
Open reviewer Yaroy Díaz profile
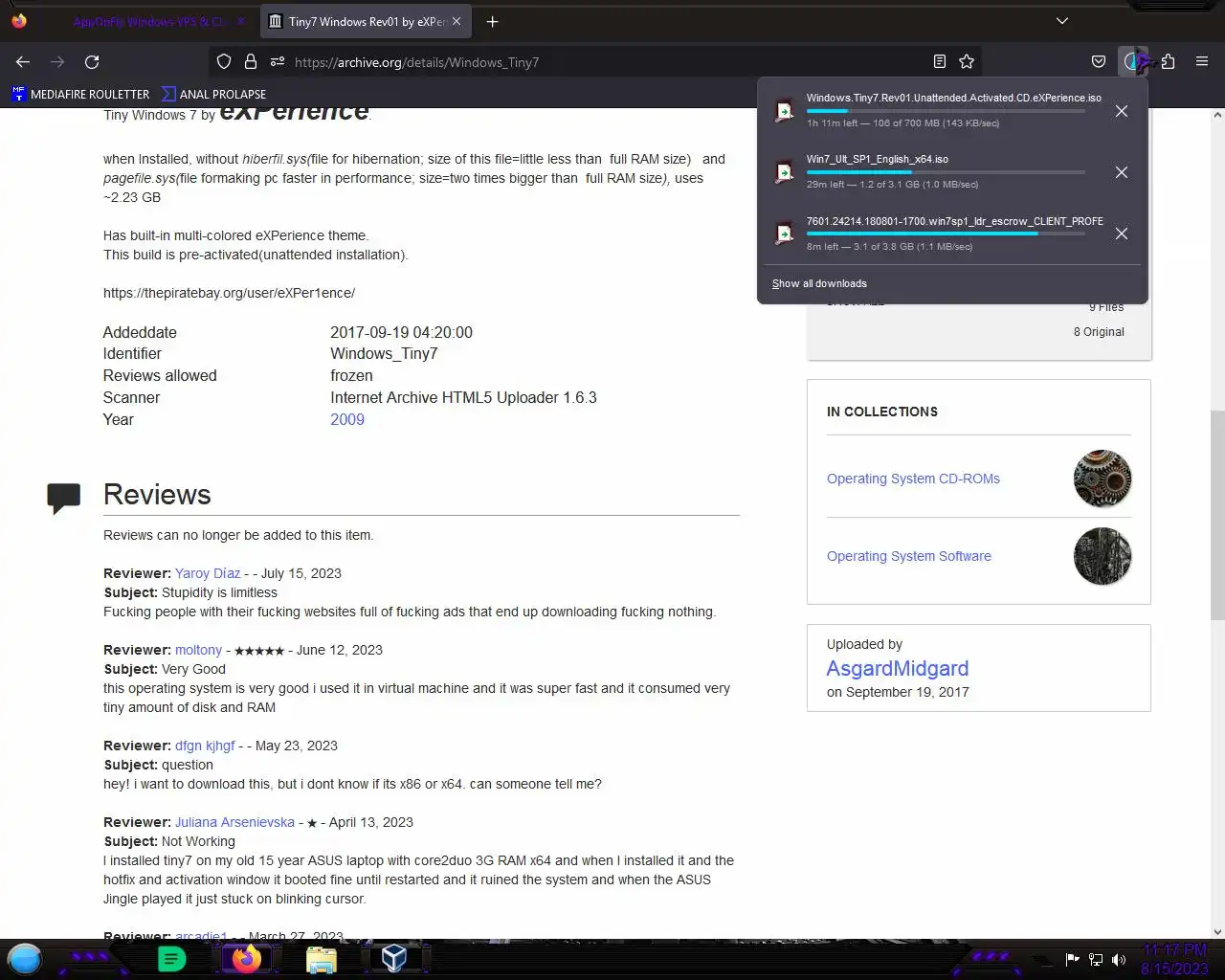208,573
